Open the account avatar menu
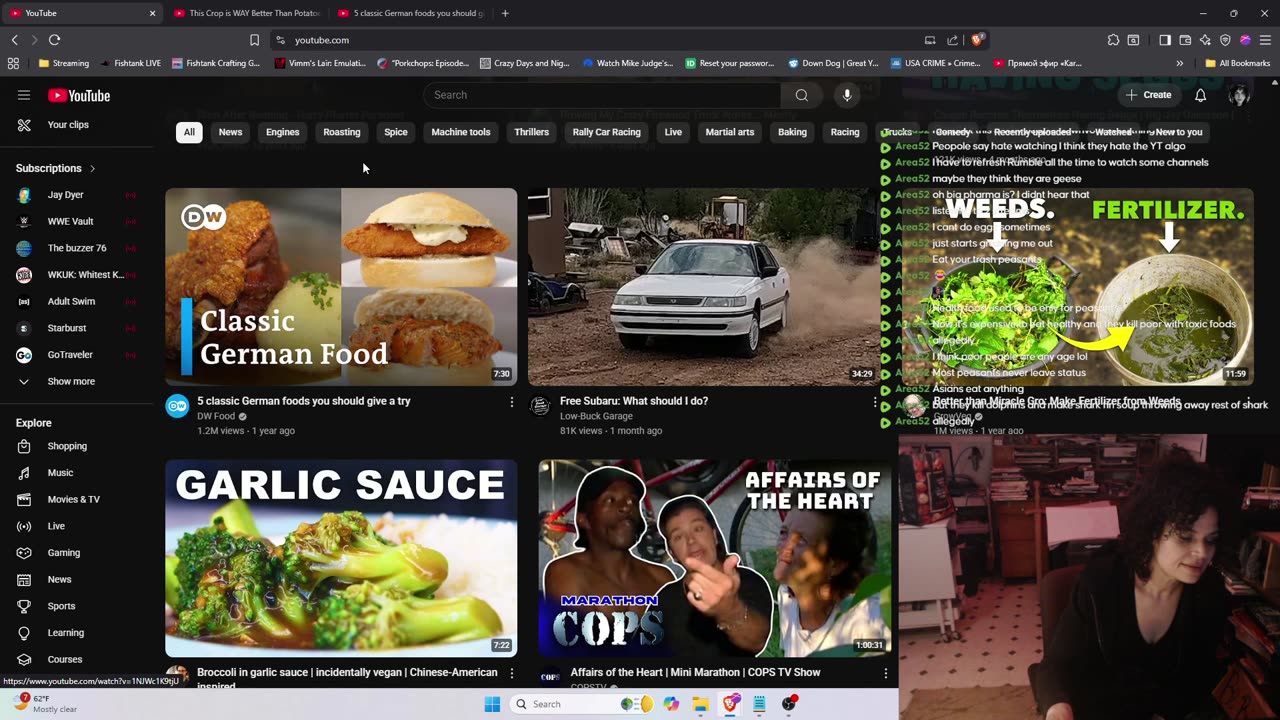 (x=1239, y=95)
